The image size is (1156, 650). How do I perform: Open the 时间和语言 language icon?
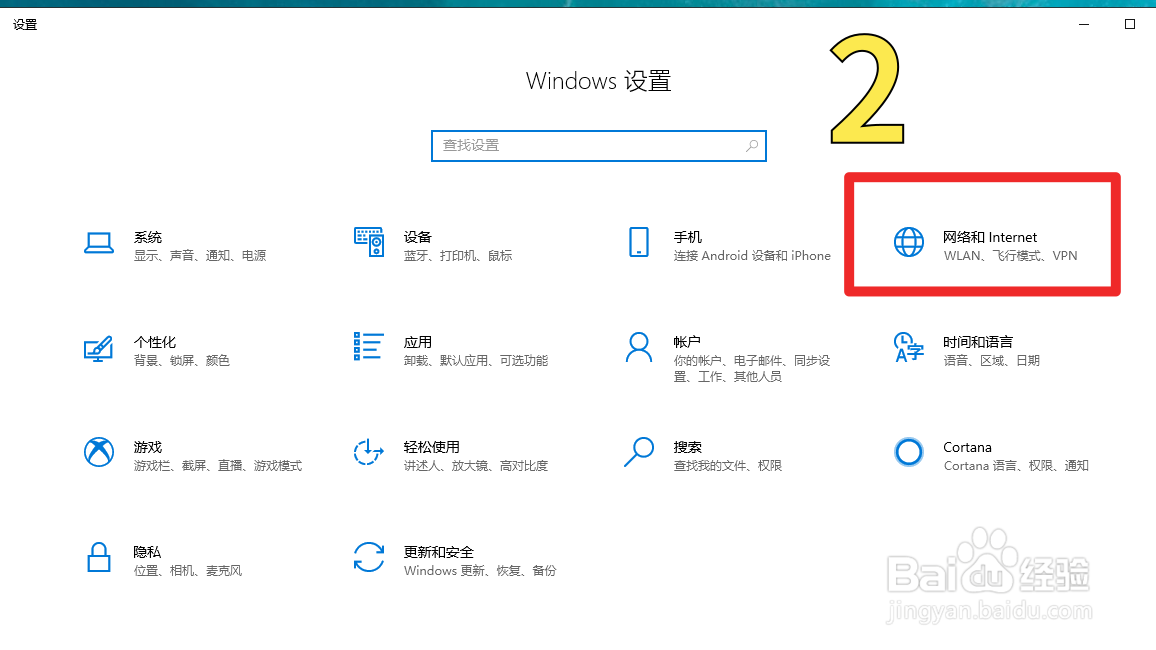pyautogui.click(x=908, y=347)
